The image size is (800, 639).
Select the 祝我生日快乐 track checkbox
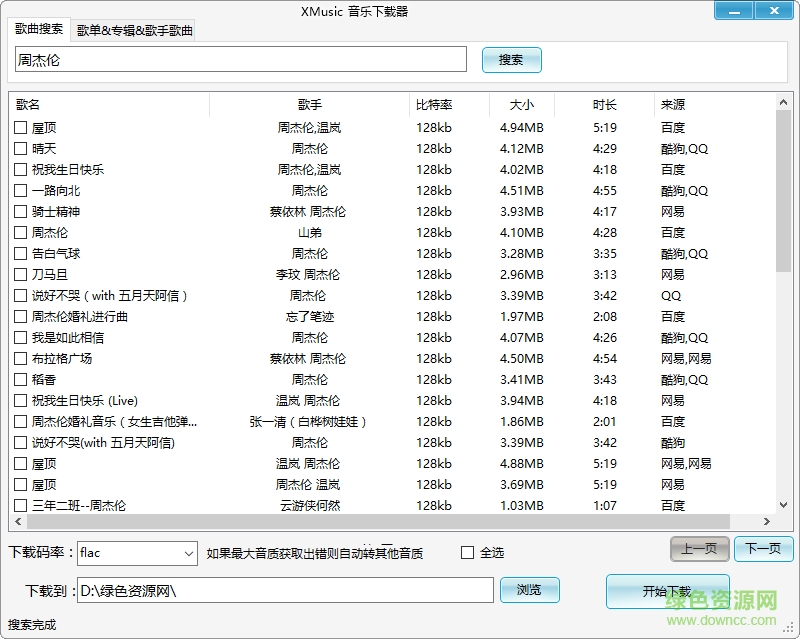point(18,169)
